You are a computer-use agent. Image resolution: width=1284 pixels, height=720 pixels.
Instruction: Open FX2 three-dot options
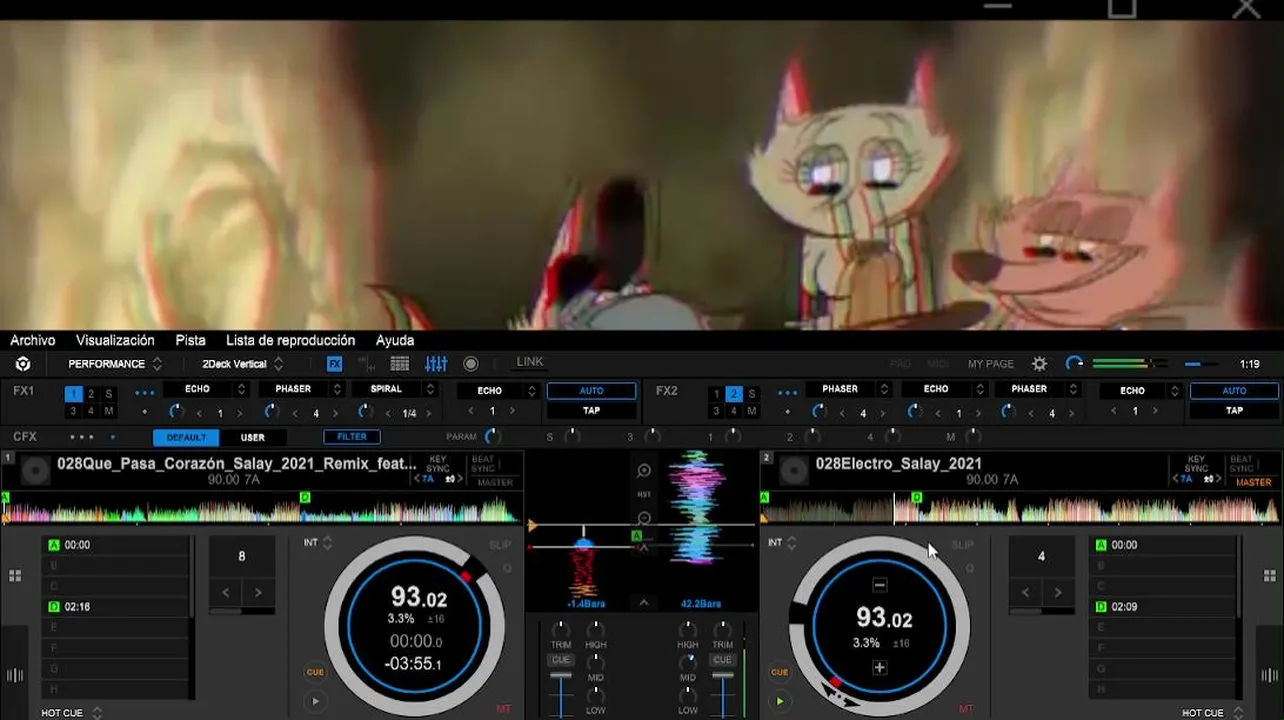click(x=788, y=392)
